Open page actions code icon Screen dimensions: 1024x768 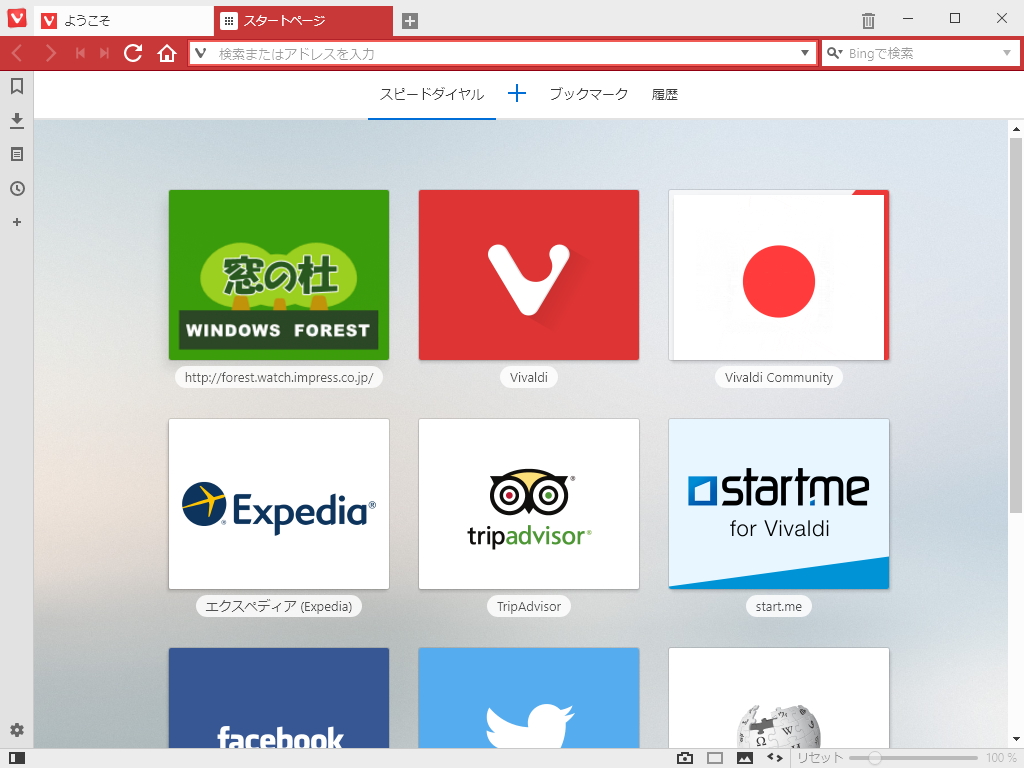click(x=775, y=758)
